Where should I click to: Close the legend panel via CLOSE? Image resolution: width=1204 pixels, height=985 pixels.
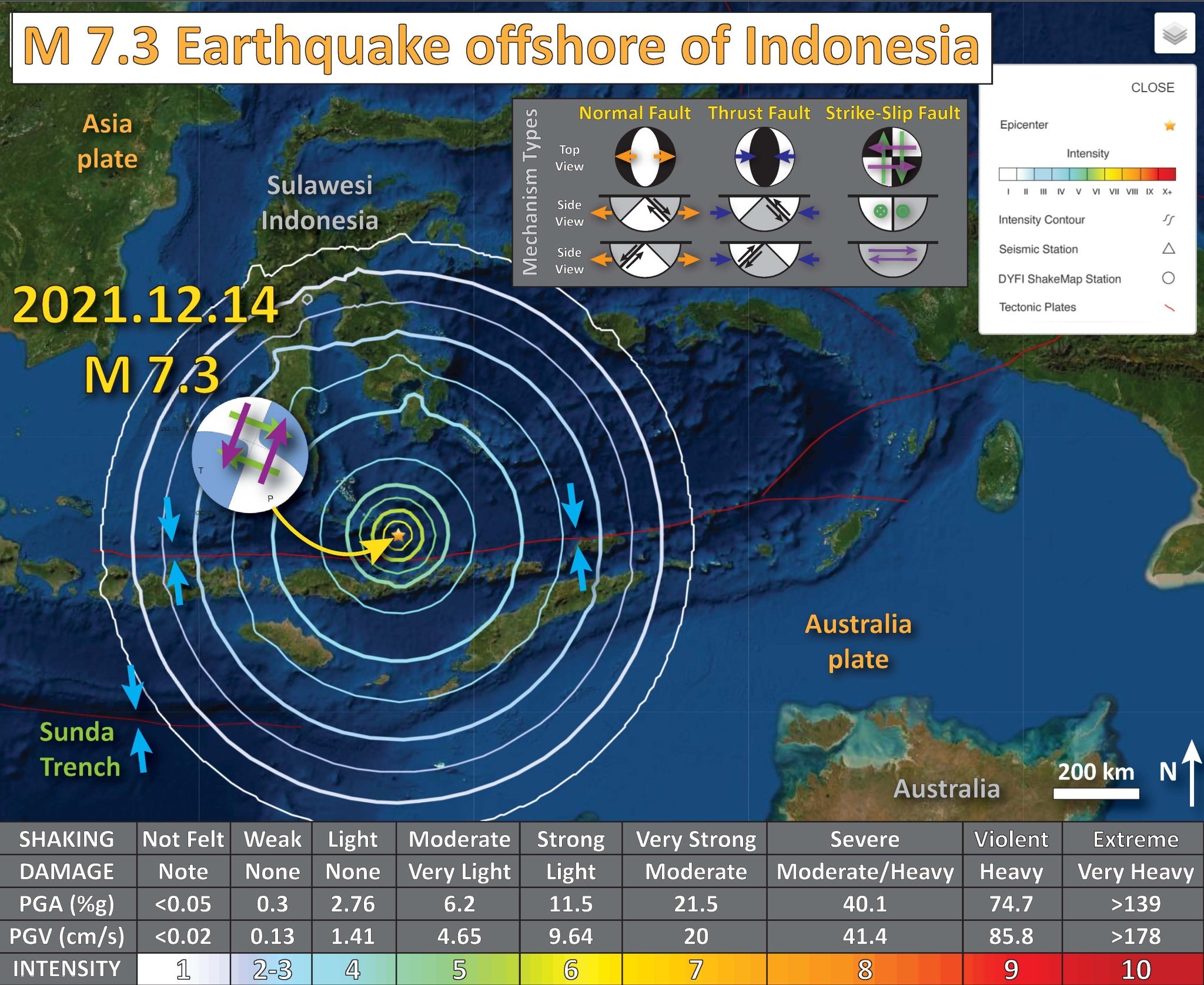pos(1152,88)
